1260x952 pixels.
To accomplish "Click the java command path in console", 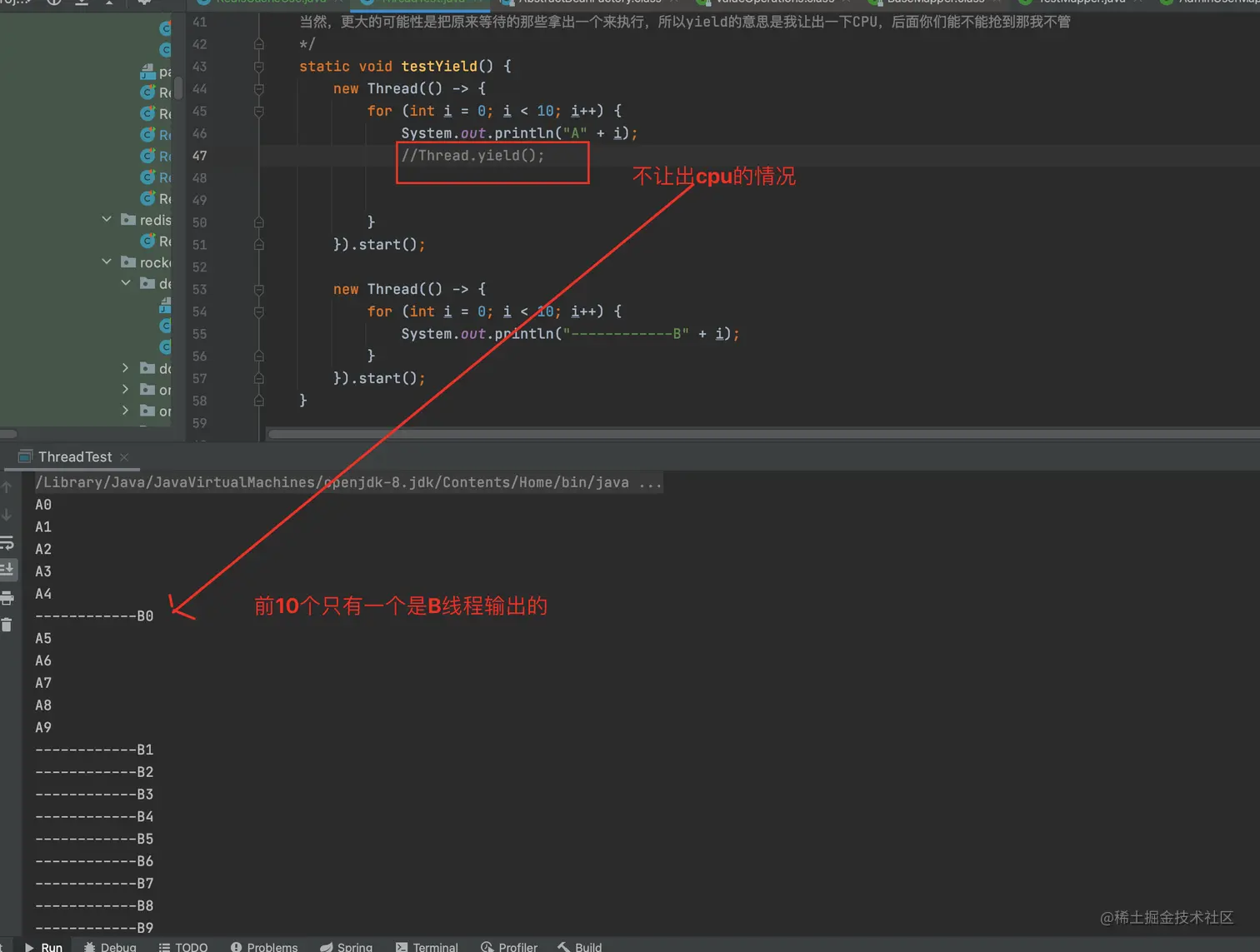I will tap(348, 482).
